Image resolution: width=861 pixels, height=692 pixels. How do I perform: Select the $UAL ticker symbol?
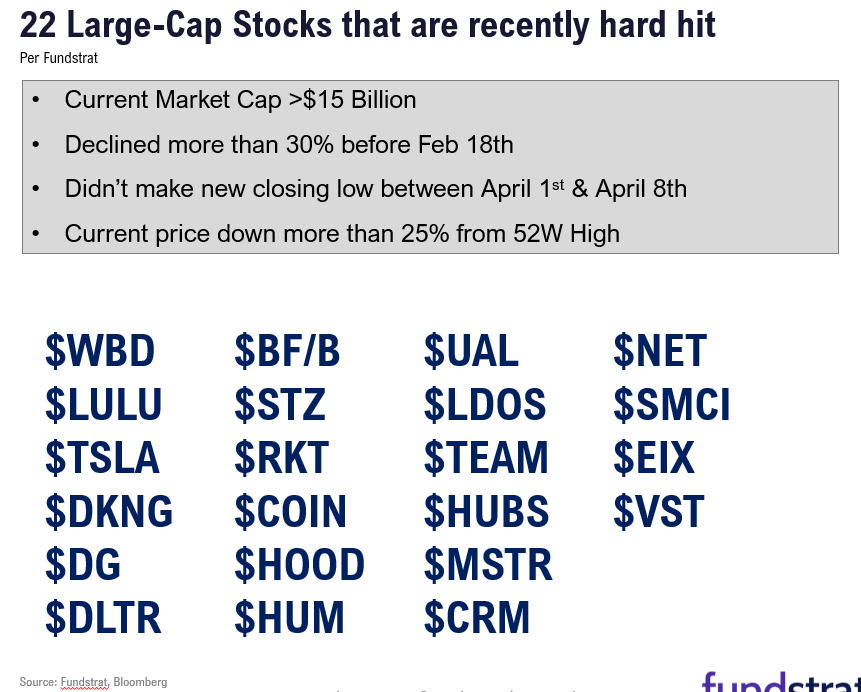tap(472, 351)
